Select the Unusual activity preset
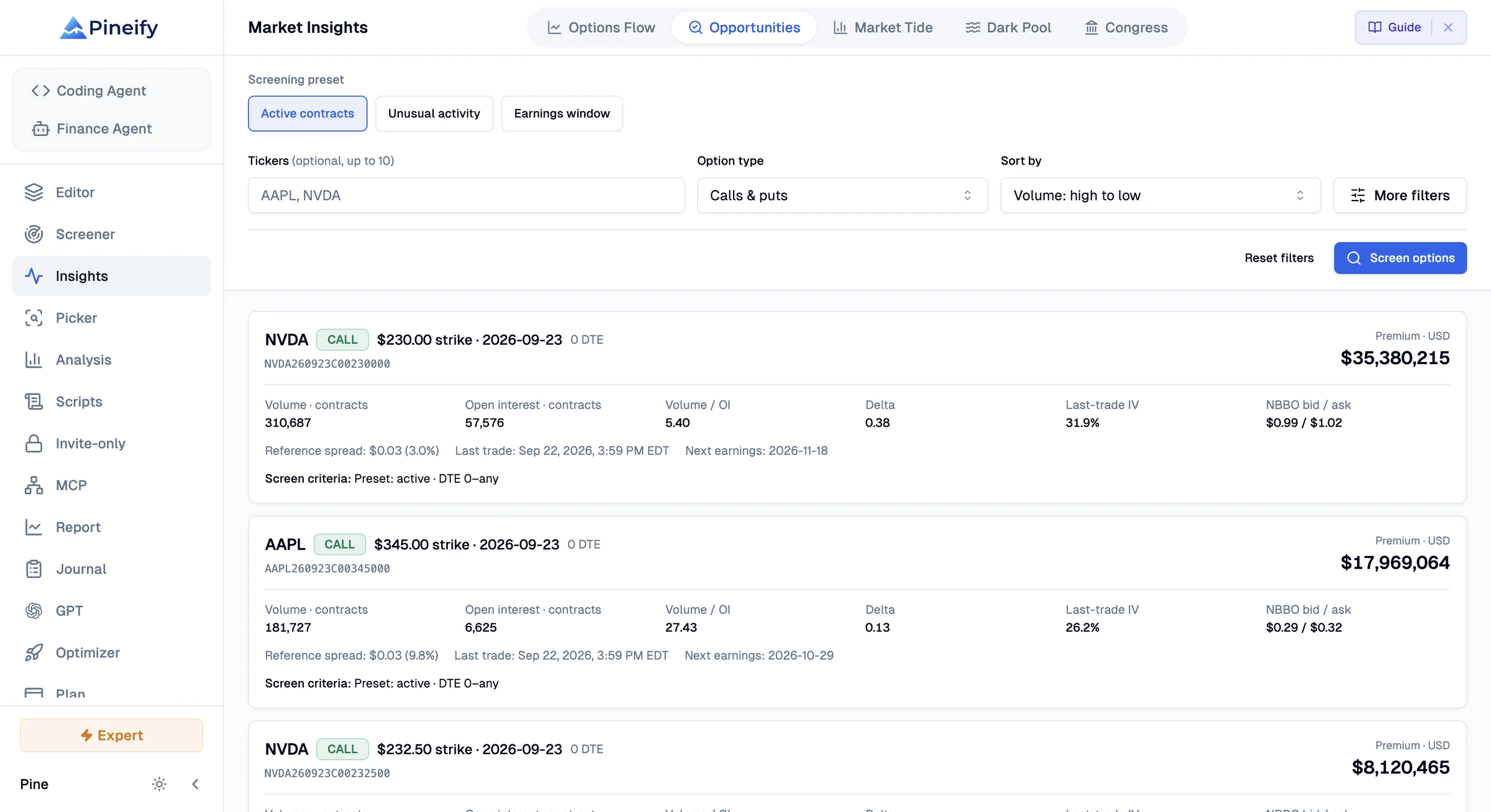Viewport: 1491px width, 812px height. pos(434,114)
